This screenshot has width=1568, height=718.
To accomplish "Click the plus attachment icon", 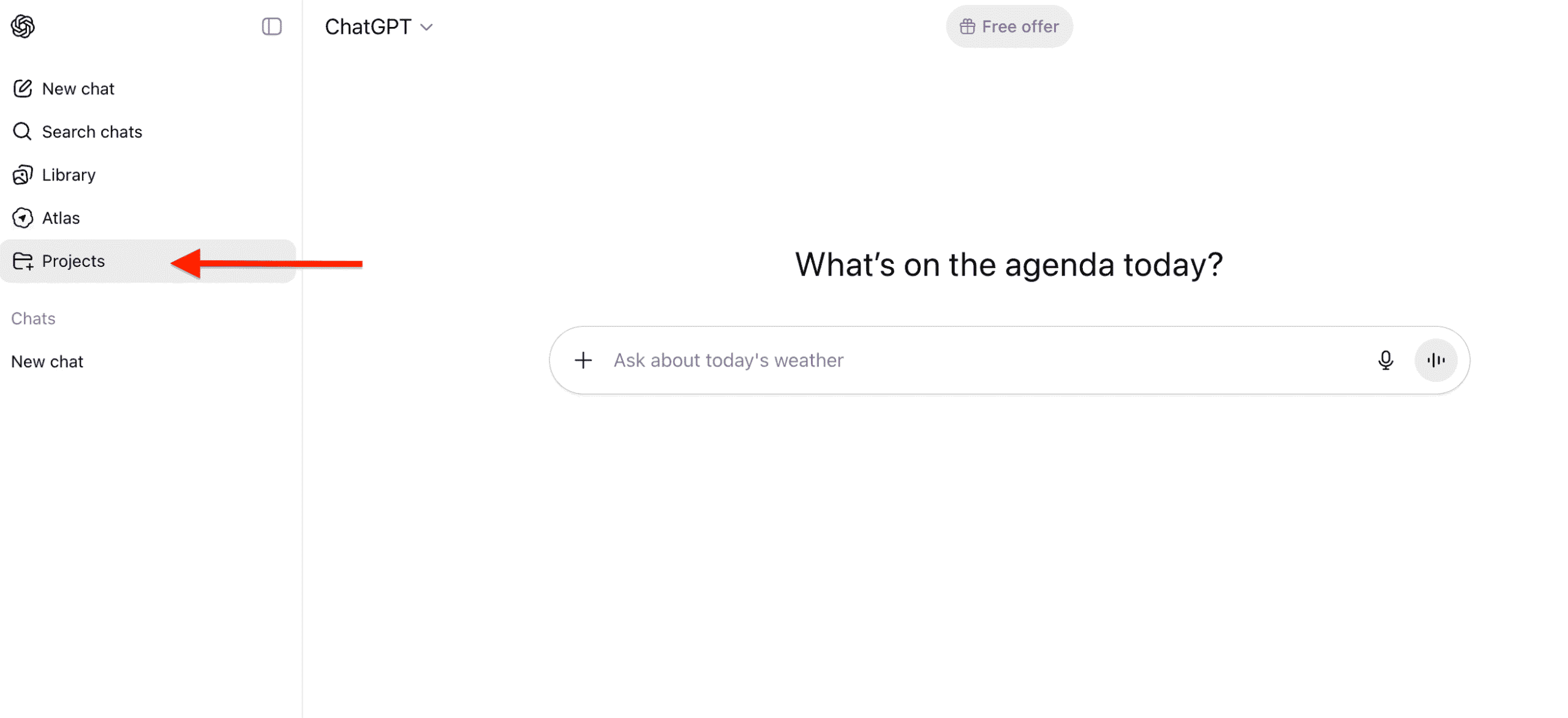I will coord(582,360).
